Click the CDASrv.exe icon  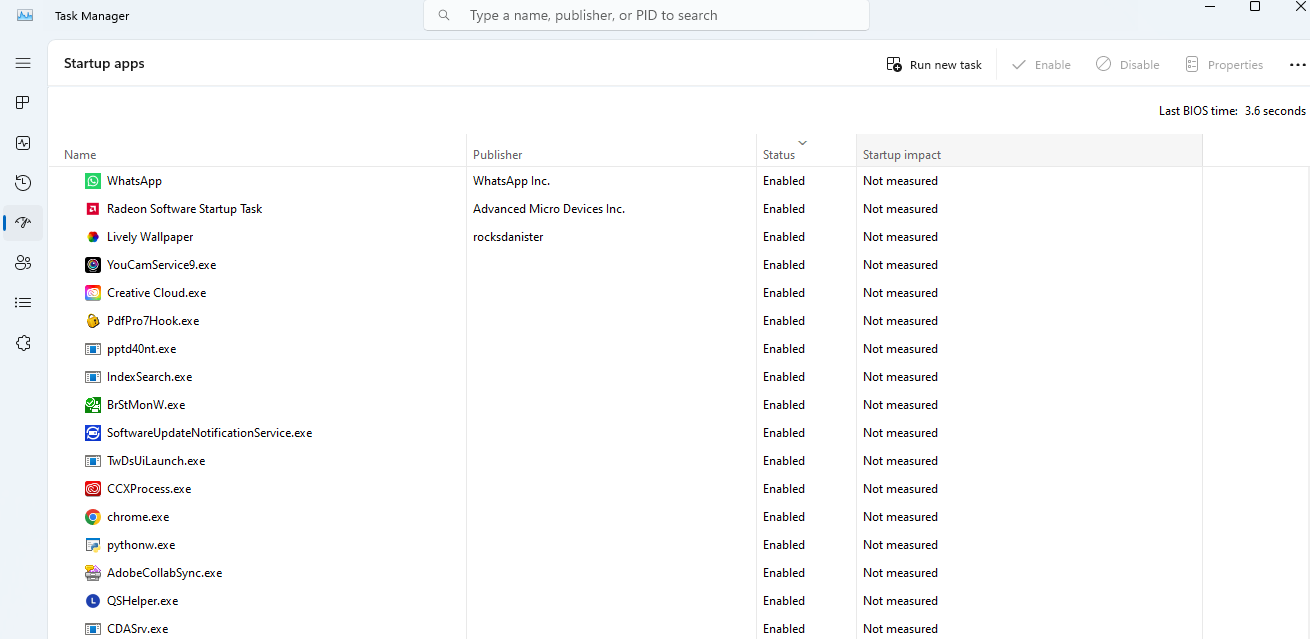click(x=93, y=629)
